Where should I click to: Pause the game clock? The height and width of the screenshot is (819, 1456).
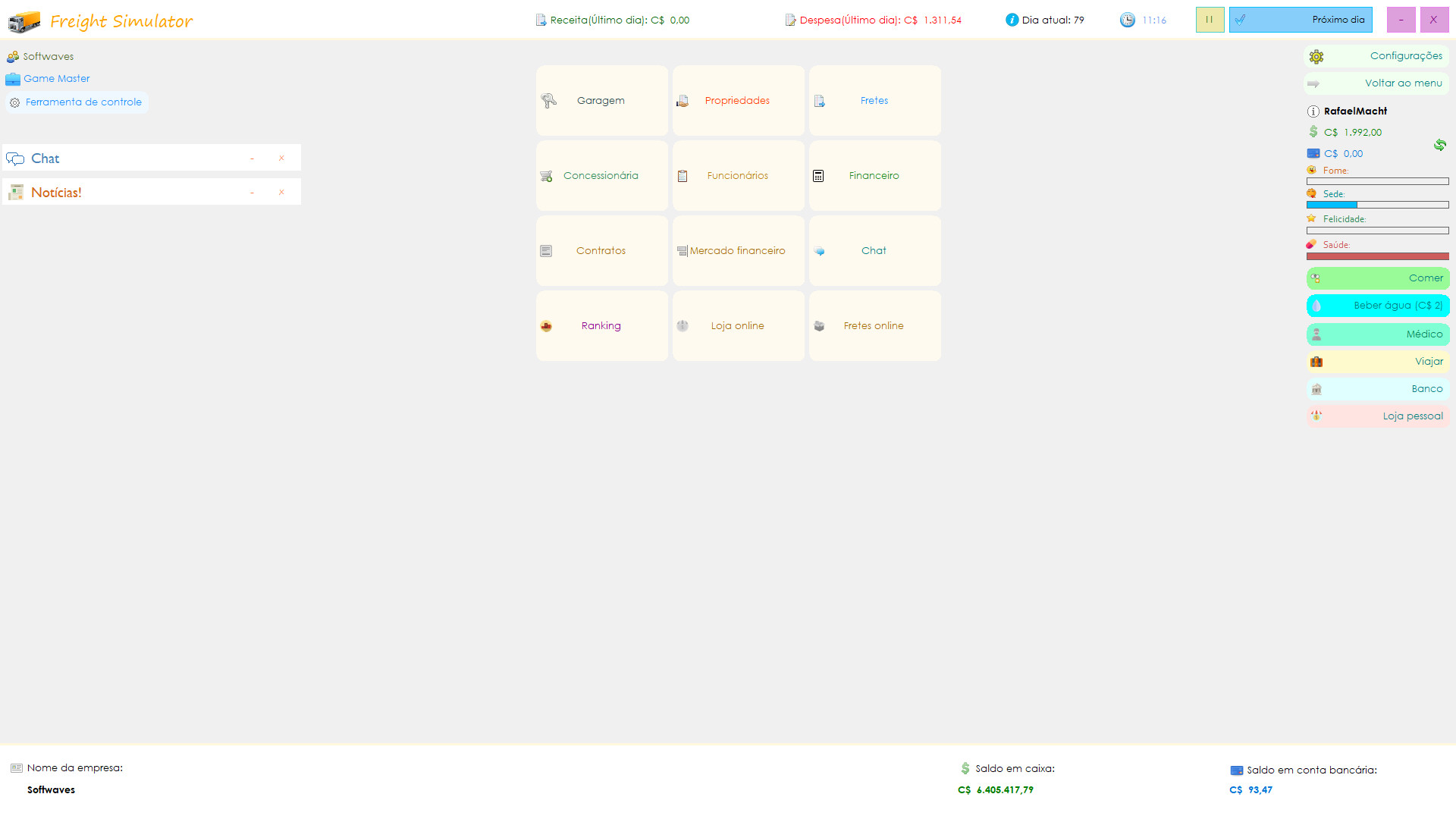click(1210, 20)
